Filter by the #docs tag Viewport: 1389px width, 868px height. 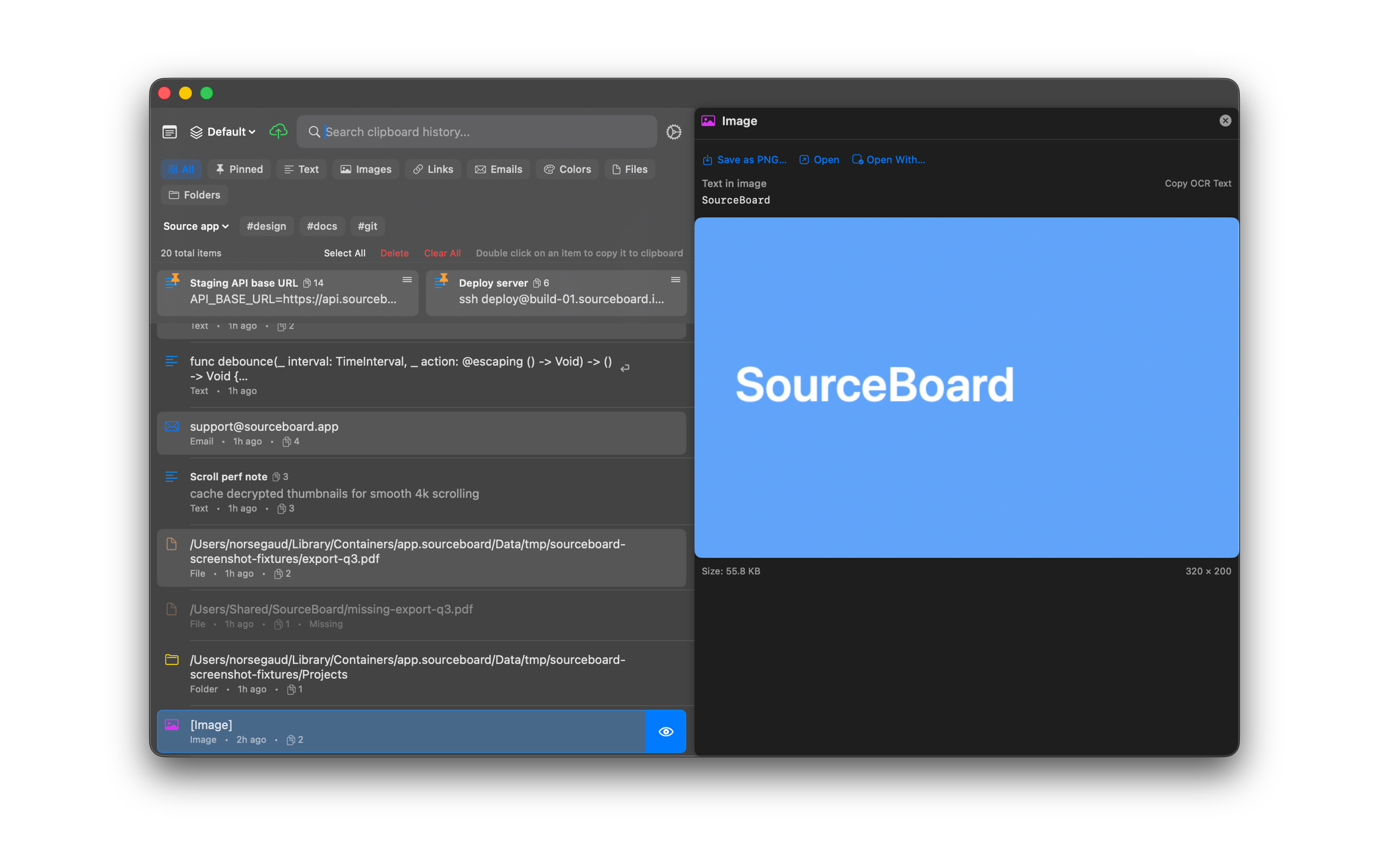pos(322,226)
